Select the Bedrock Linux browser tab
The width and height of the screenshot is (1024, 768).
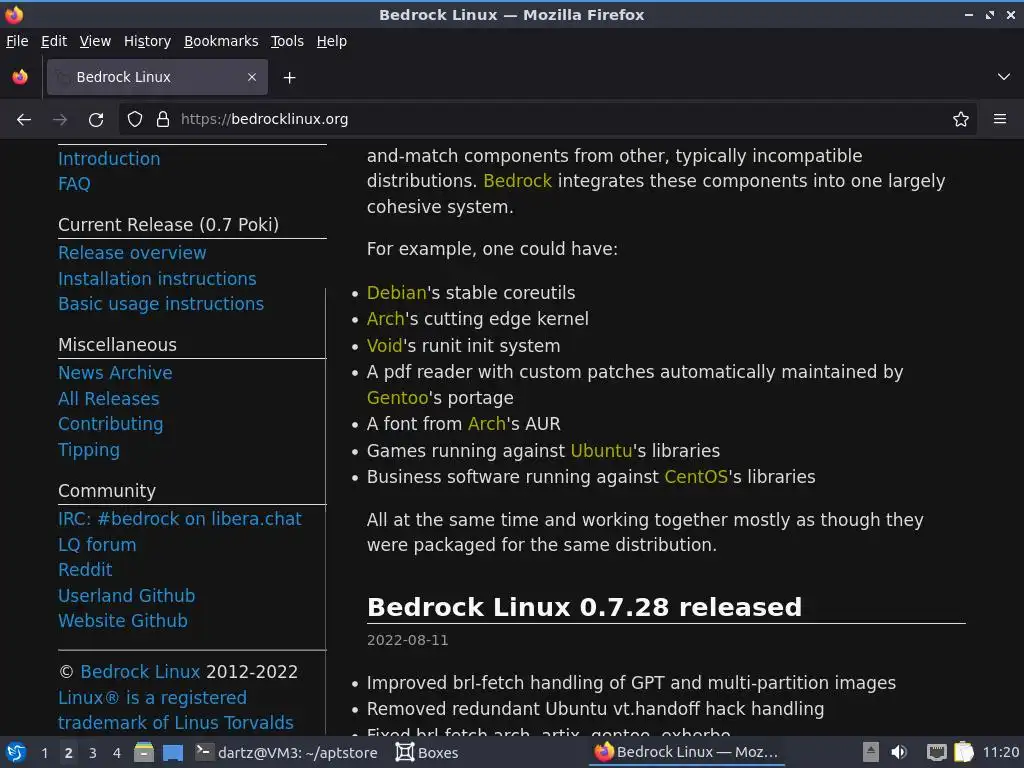click(x=157, y=77)
